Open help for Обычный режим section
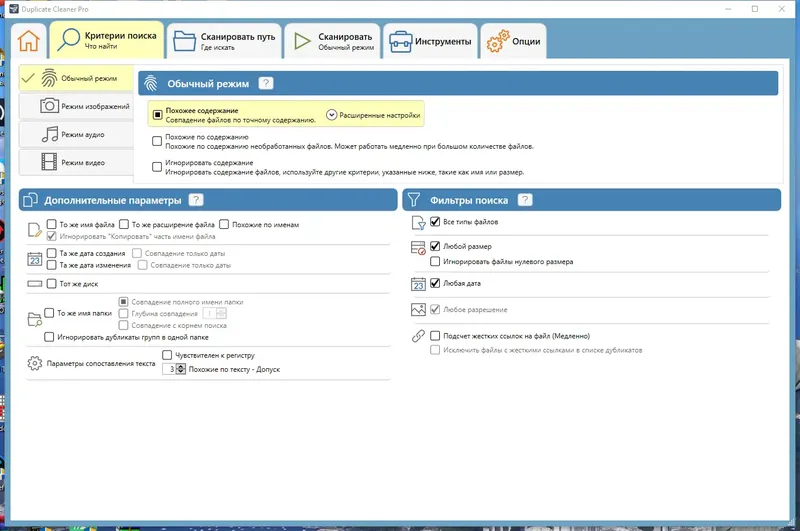Screen dimensions: 800x531 pos(266,83)
